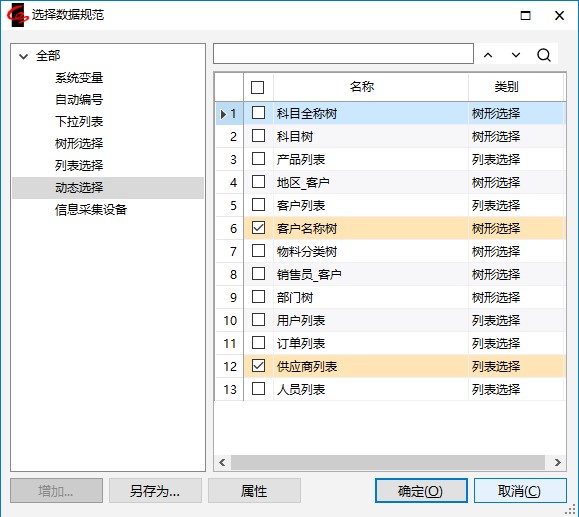Click the application logo in title bar
This screenshot has height=517, width=579.
tap(17, 15)
